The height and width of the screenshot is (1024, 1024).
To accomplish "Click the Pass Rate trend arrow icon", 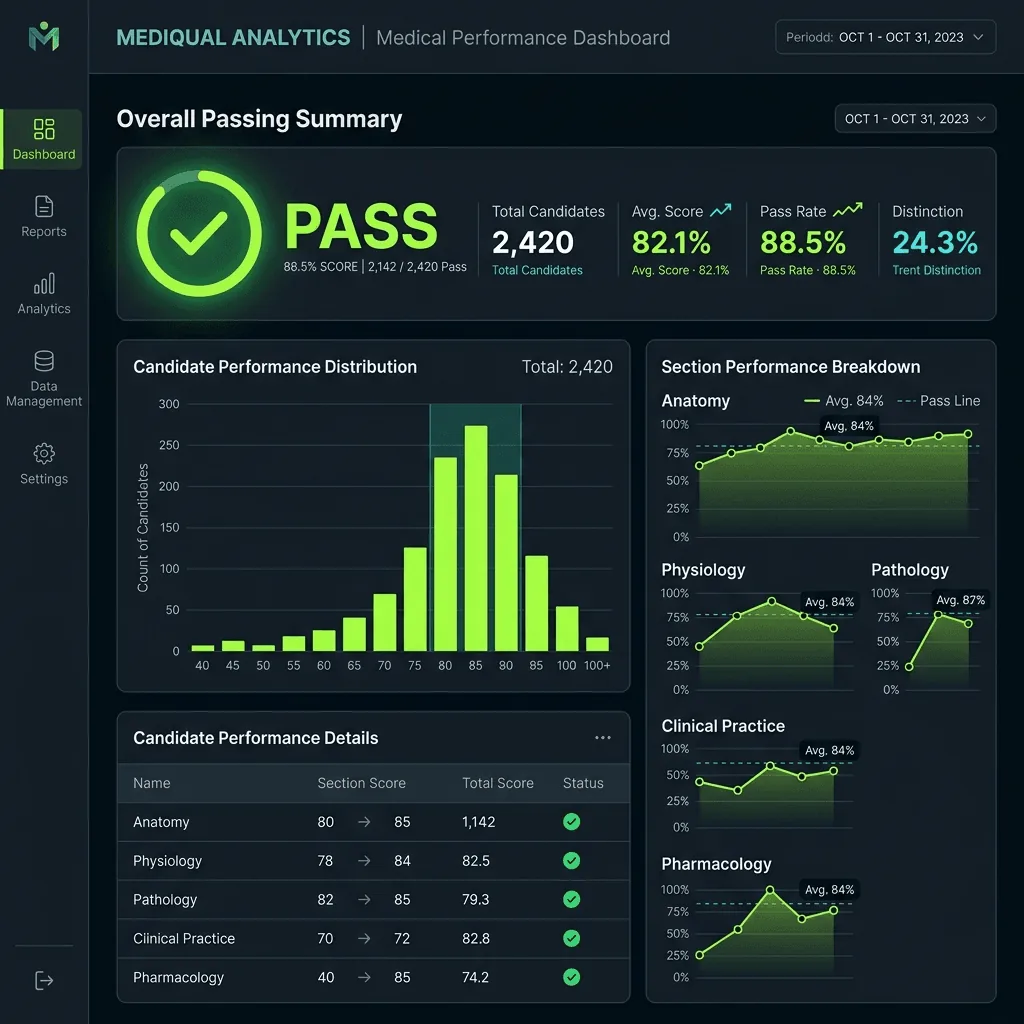I will [848, 210].
